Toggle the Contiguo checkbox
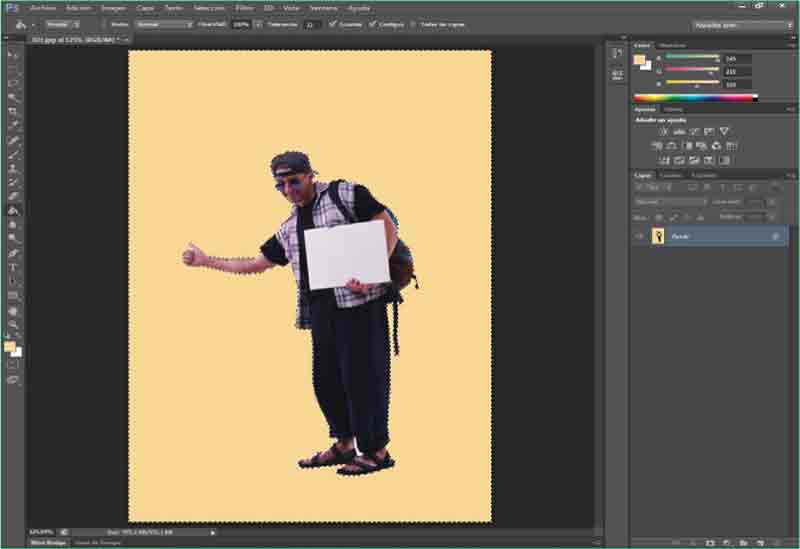This screenshot has height=549, width=800. click(373, 23)
